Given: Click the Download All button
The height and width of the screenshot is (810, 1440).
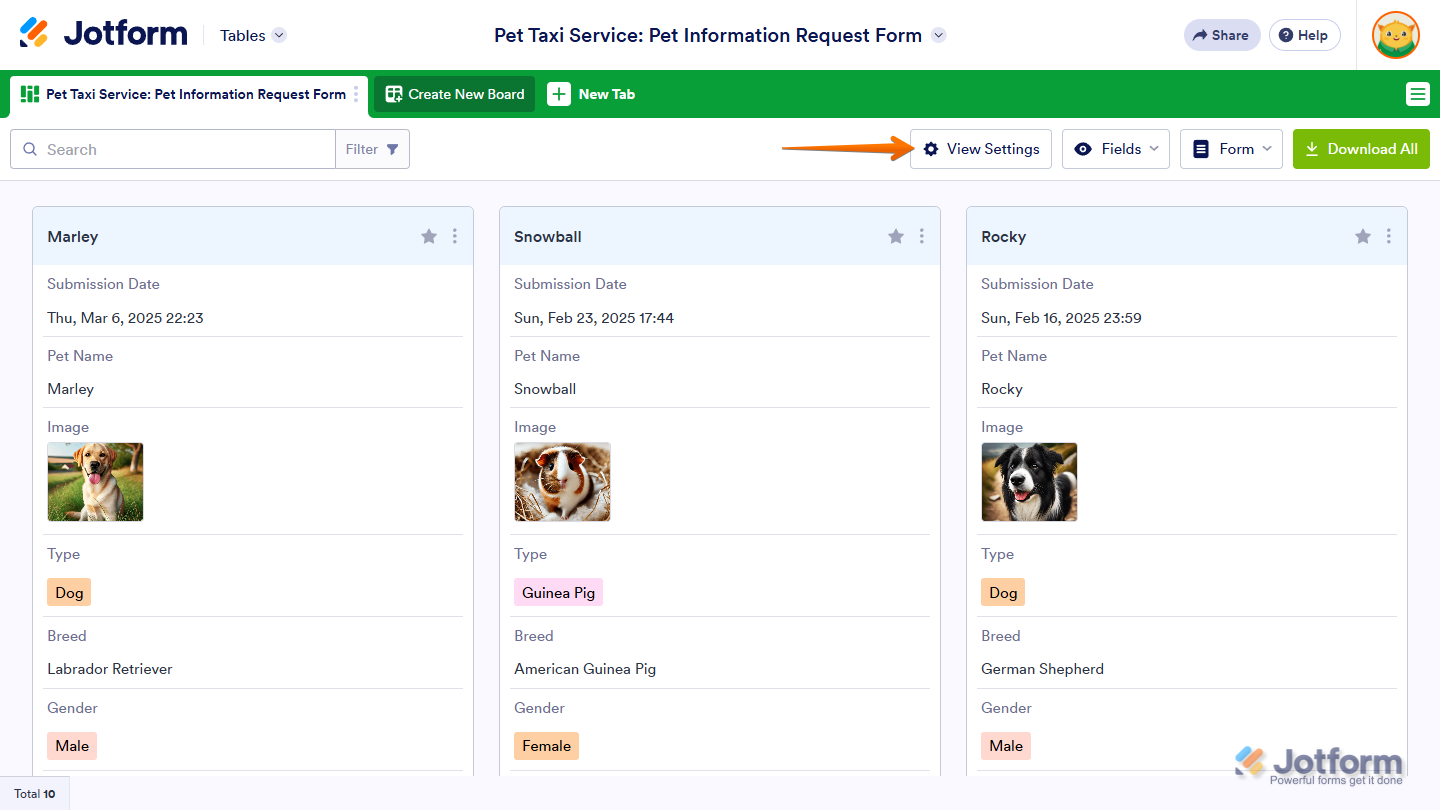Looking at the screenshot, I should point(1361,149).
